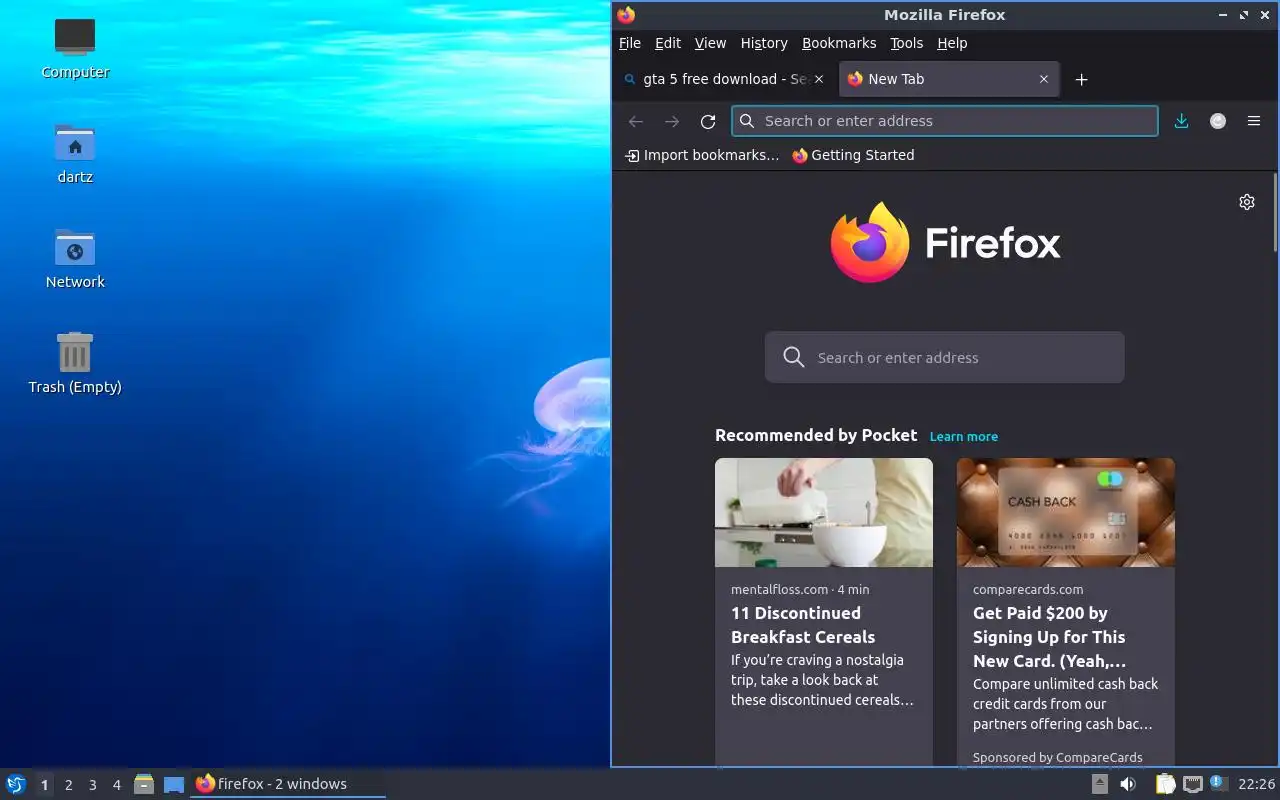Switch to workspace 3
The width and height of the screenshot is (1280, 800).
click(92, 785)
